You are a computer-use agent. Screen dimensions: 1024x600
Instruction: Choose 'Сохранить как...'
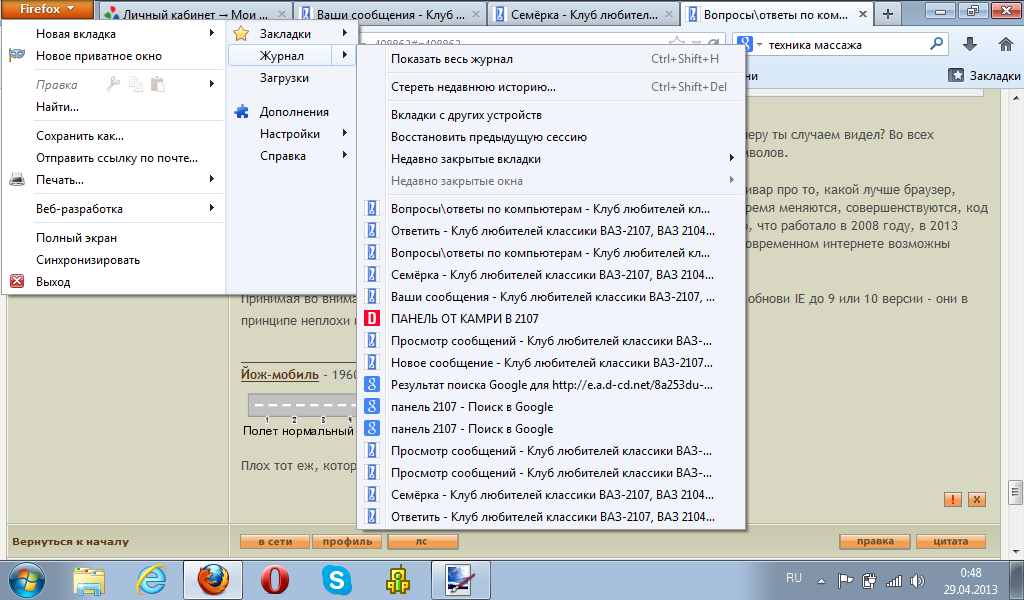(113, 136)
